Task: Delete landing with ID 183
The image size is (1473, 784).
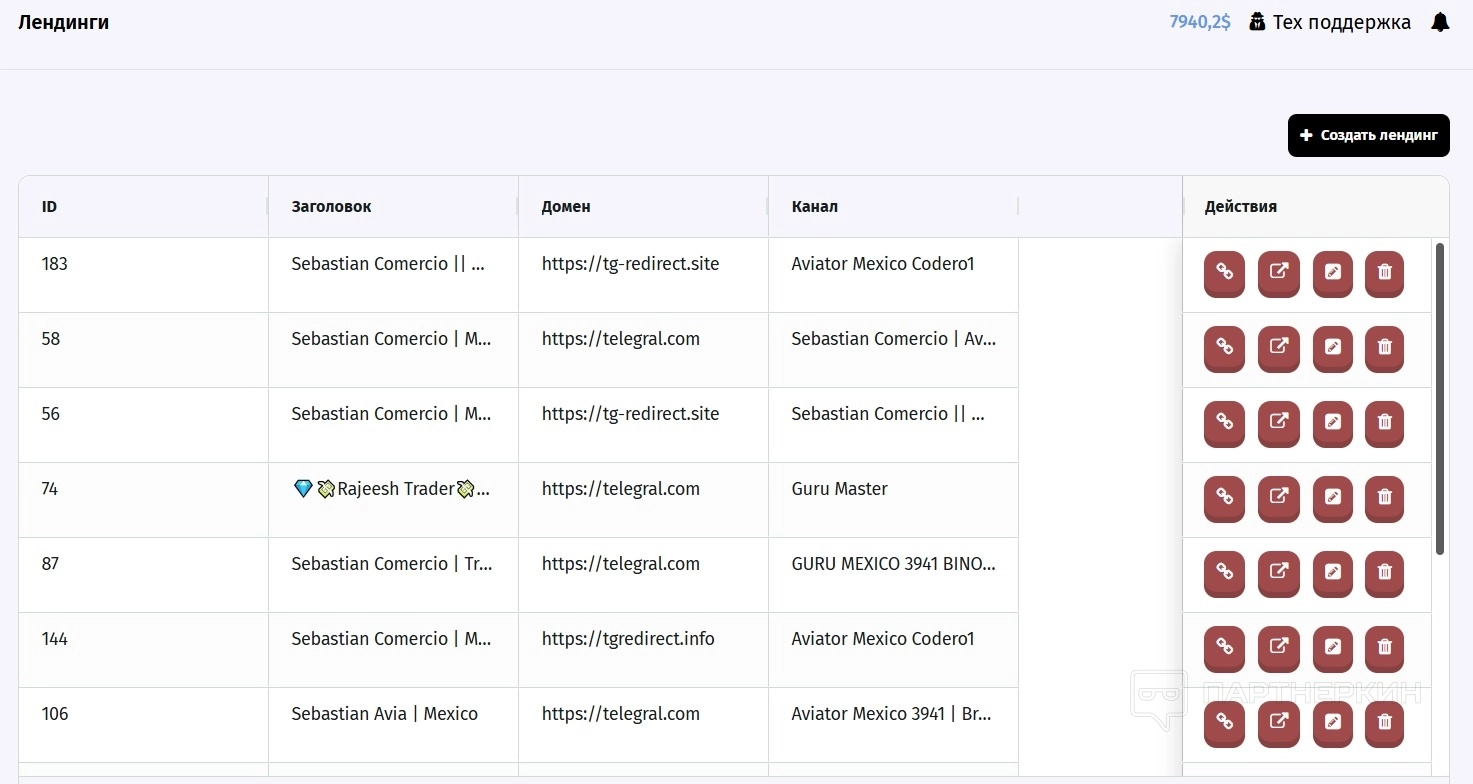Action: click(1385, 272)
